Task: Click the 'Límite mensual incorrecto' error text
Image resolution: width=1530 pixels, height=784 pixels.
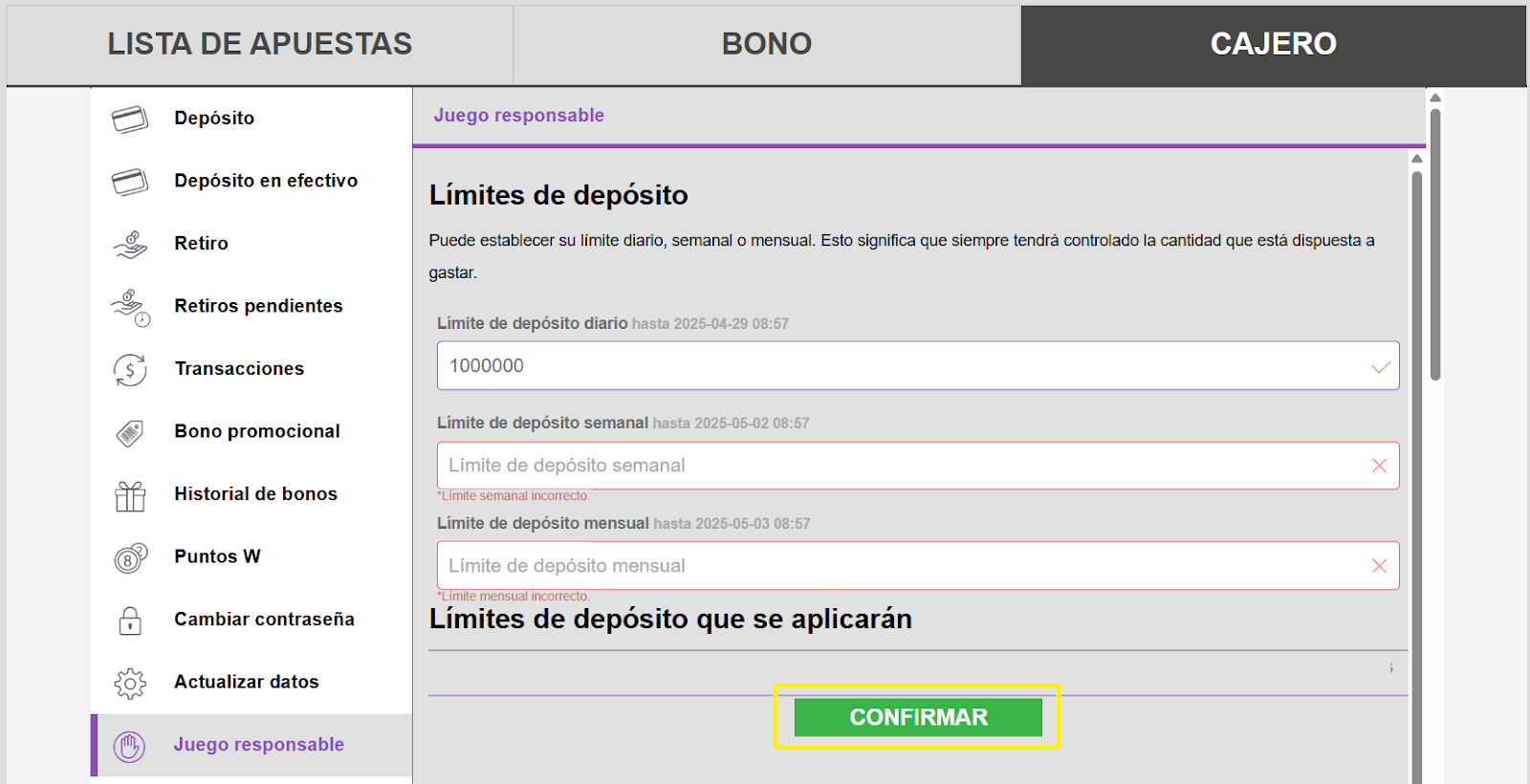Action: [x=514, y=597]
